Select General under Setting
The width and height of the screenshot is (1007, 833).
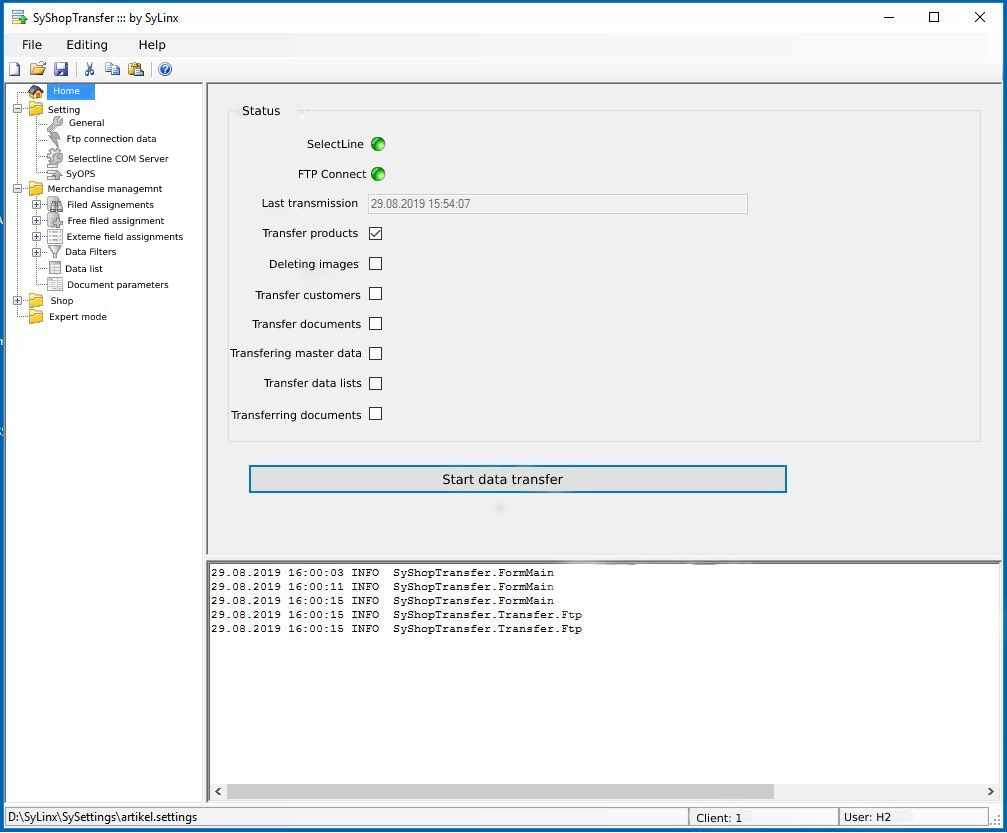87,123
